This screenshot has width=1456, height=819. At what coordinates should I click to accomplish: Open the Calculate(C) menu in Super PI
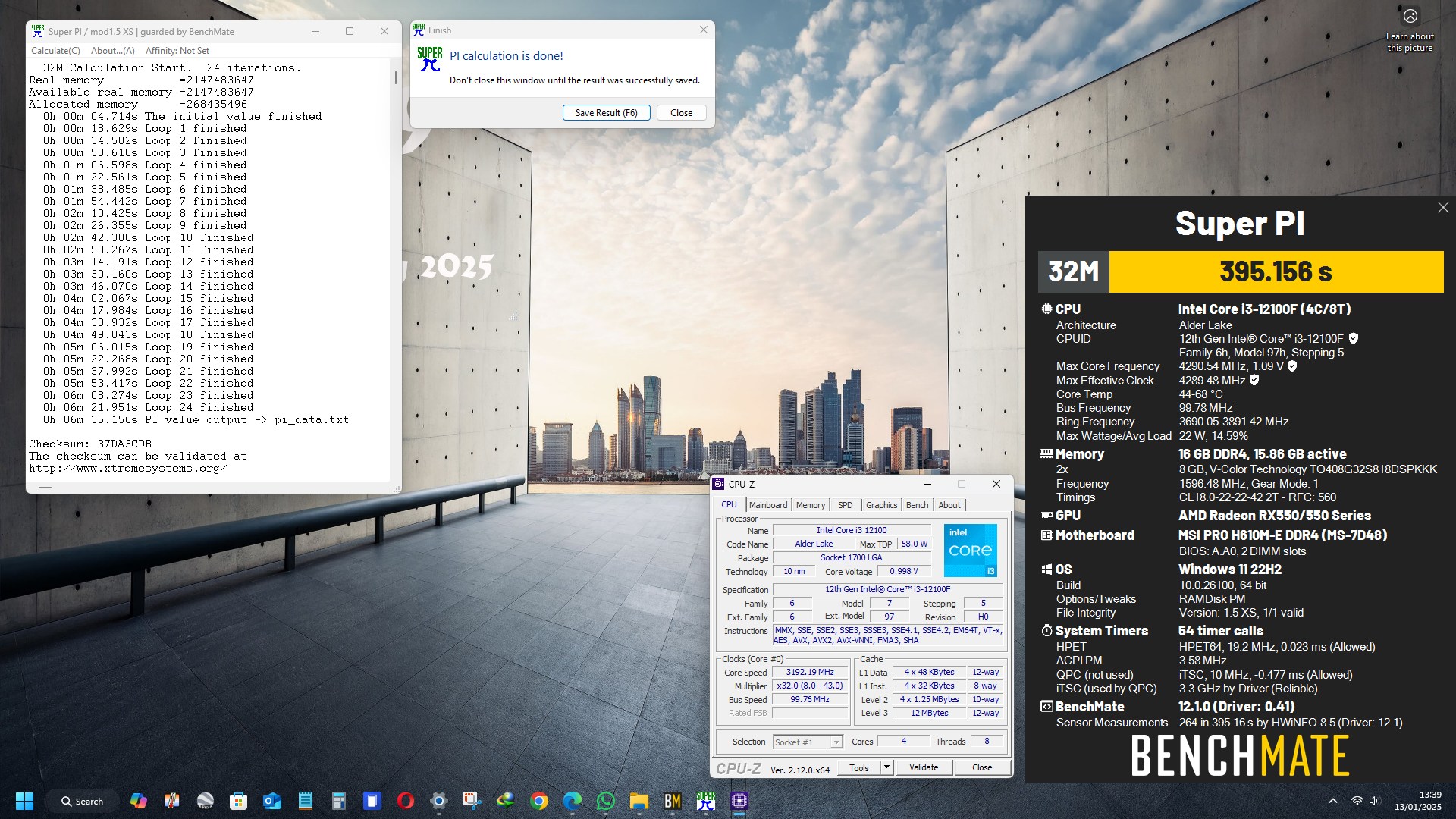pos(55,51)
